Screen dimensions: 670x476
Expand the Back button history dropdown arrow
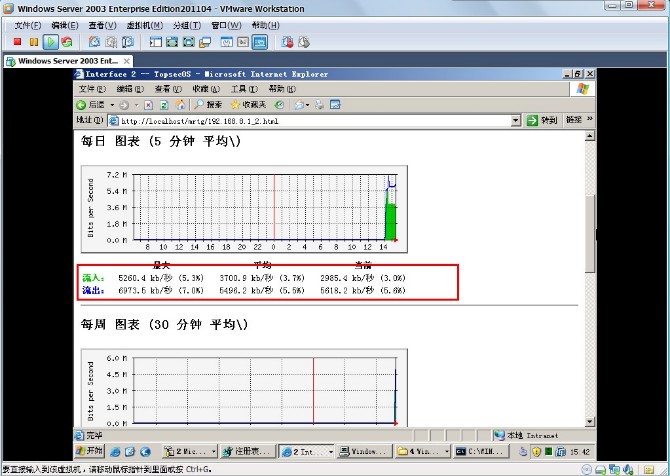pyautogui.click(x=109, y=104)
